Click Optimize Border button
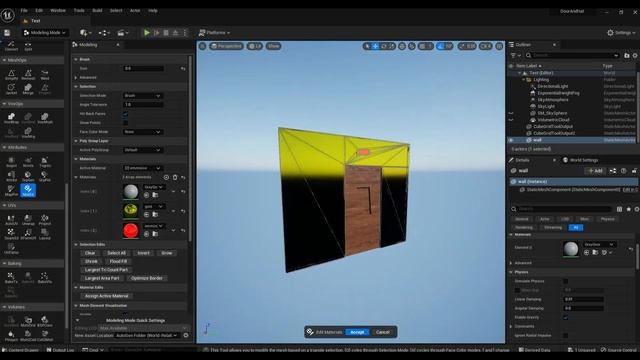The image size is (640, 360). 147,278
